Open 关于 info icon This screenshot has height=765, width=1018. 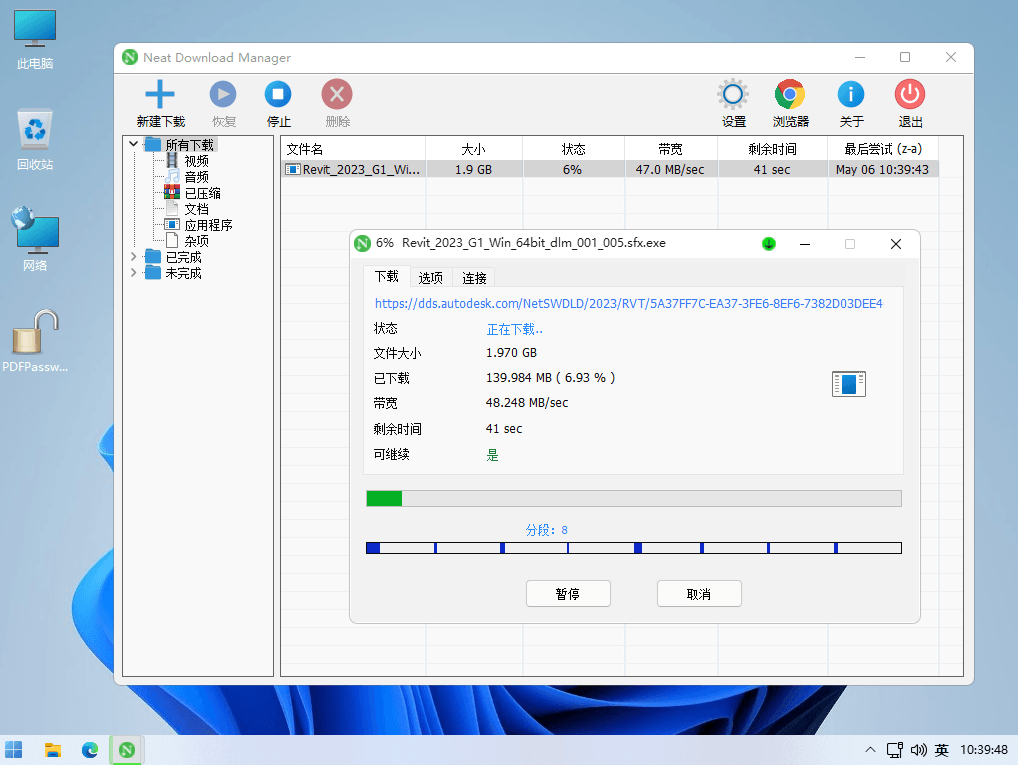click(850, 95)
